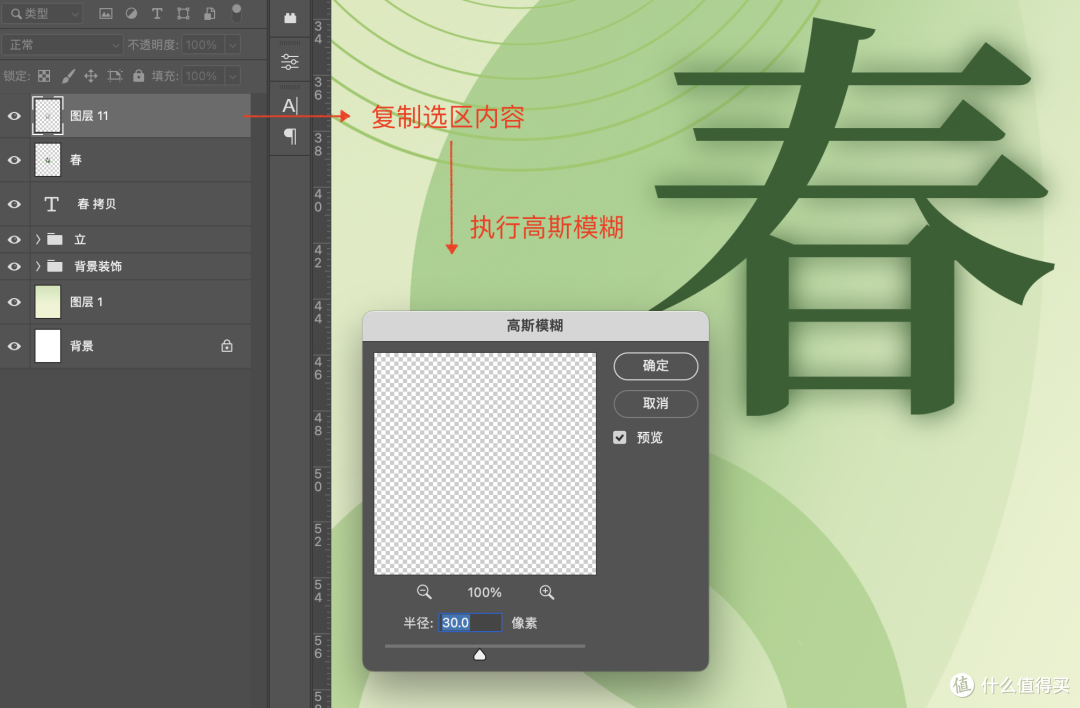Select layer name 春 拷贝
This screenshot has height=708, width=1080.
point(96,204)
